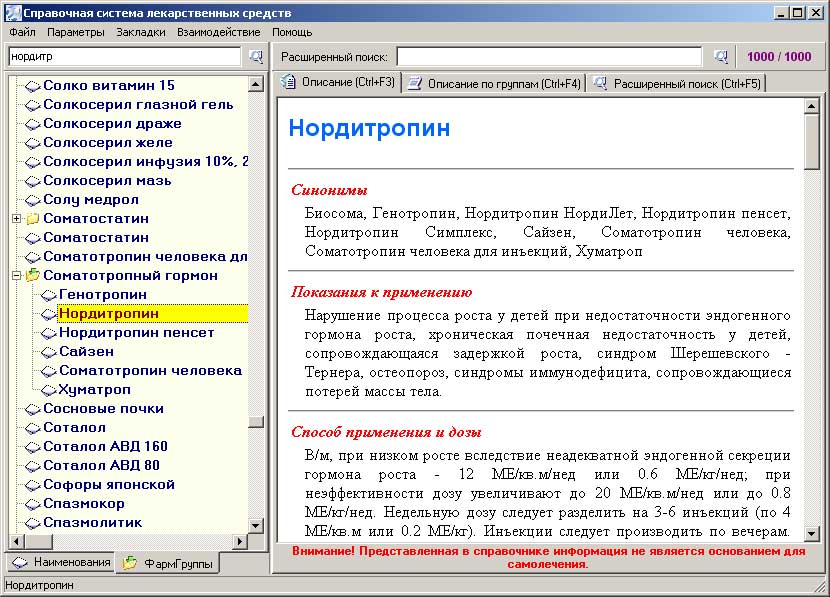Click in the Расширенный поиск input field
830x597 pixels.
[552, 57]
